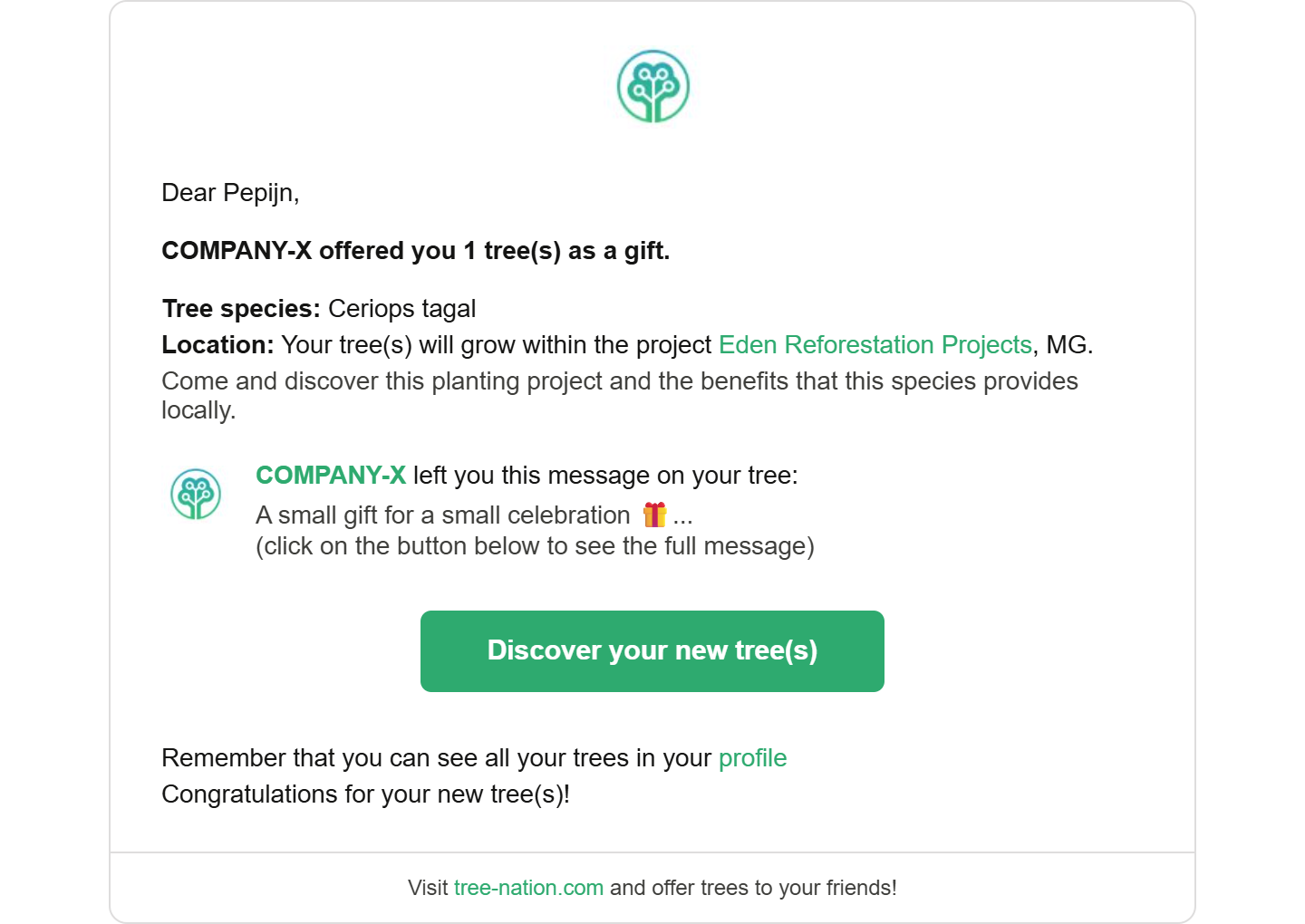Click the "Congratulations for your new tree(s)!" line
This screenshot has height=924, width=1305.
(365, 794)
